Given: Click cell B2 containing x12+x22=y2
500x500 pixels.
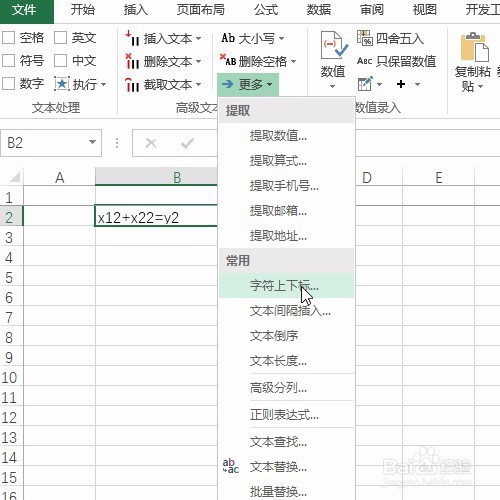Looking at the screenshot, I should pos(156,216).
